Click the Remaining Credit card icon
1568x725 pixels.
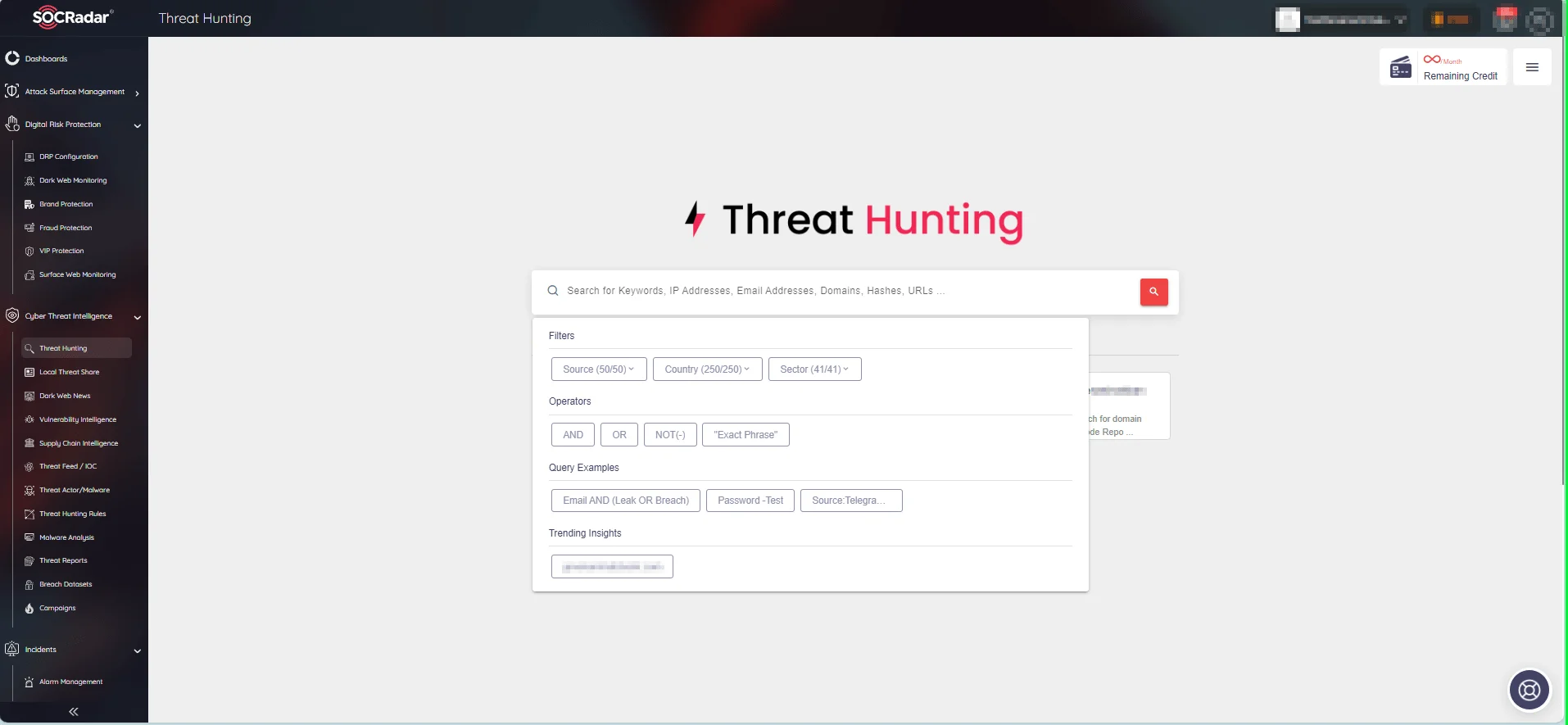tap(1401, 67)
